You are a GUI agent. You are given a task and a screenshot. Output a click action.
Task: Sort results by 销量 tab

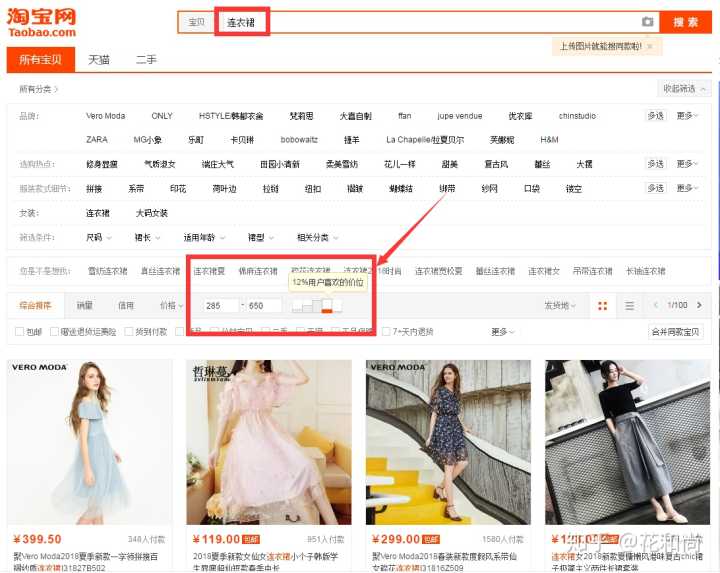pos(85,305)
